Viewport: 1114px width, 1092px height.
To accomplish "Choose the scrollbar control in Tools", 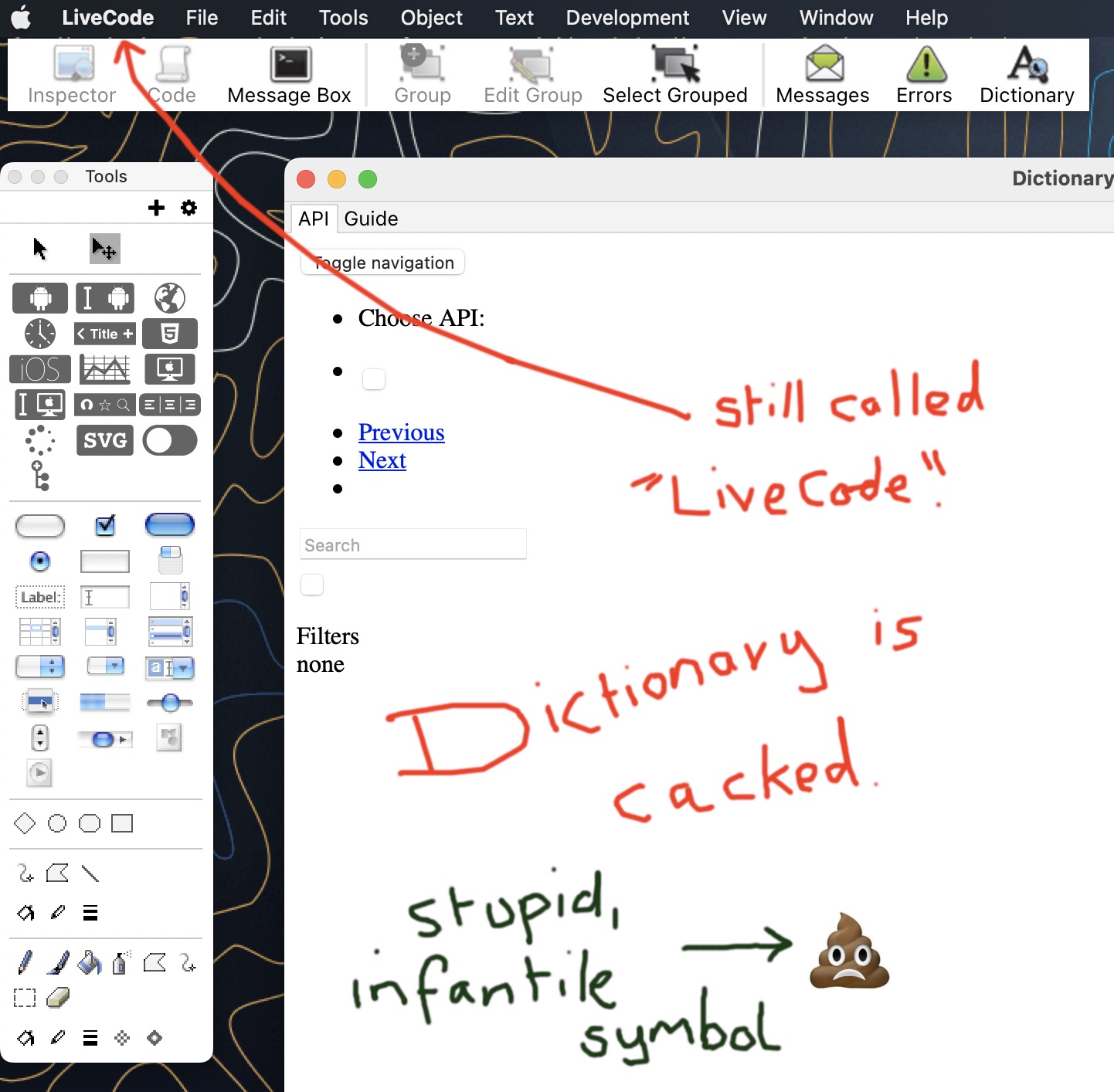I will coord(105,739).
